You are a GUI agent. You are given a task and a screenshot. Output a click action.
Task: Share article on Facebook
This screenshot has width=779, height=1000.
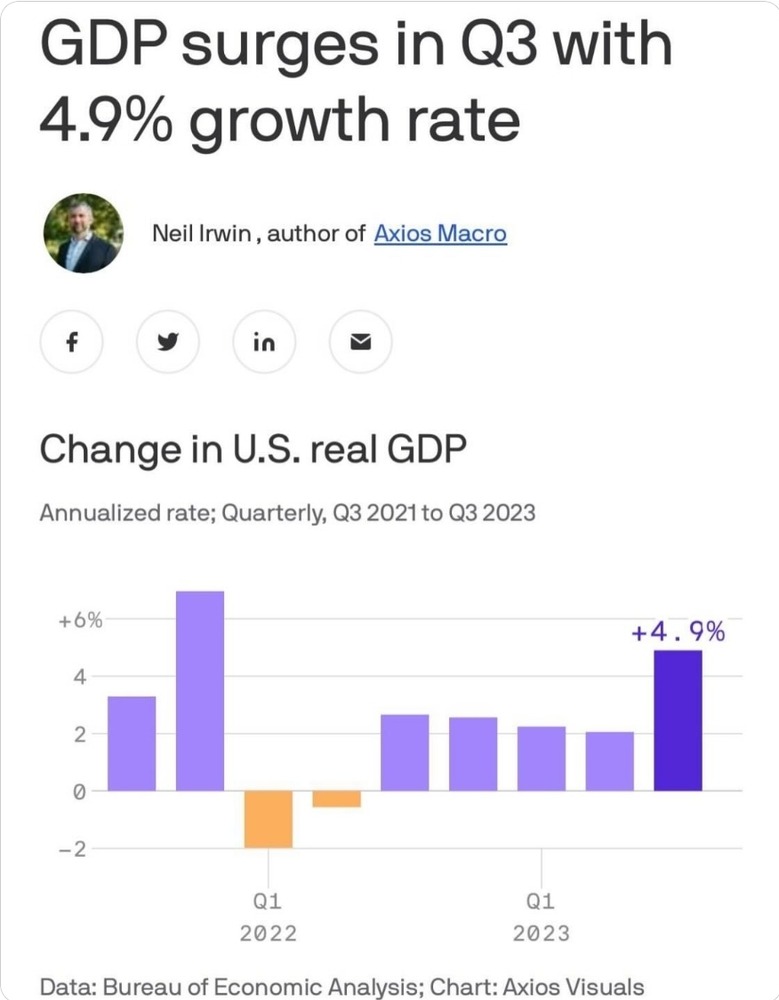tap(71, 342)
